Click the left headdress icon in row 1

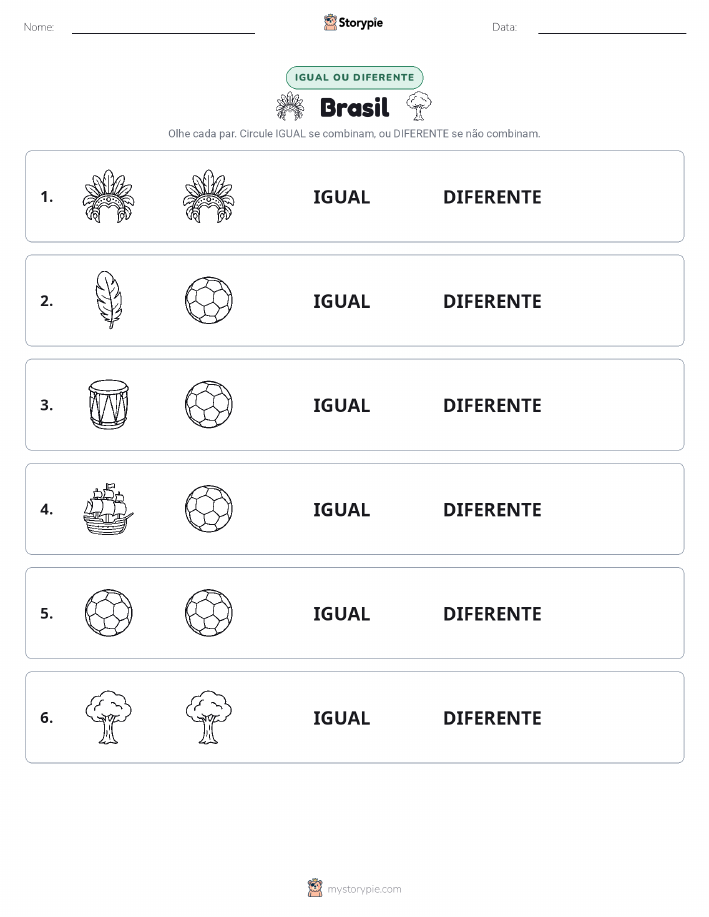[108, 196]
